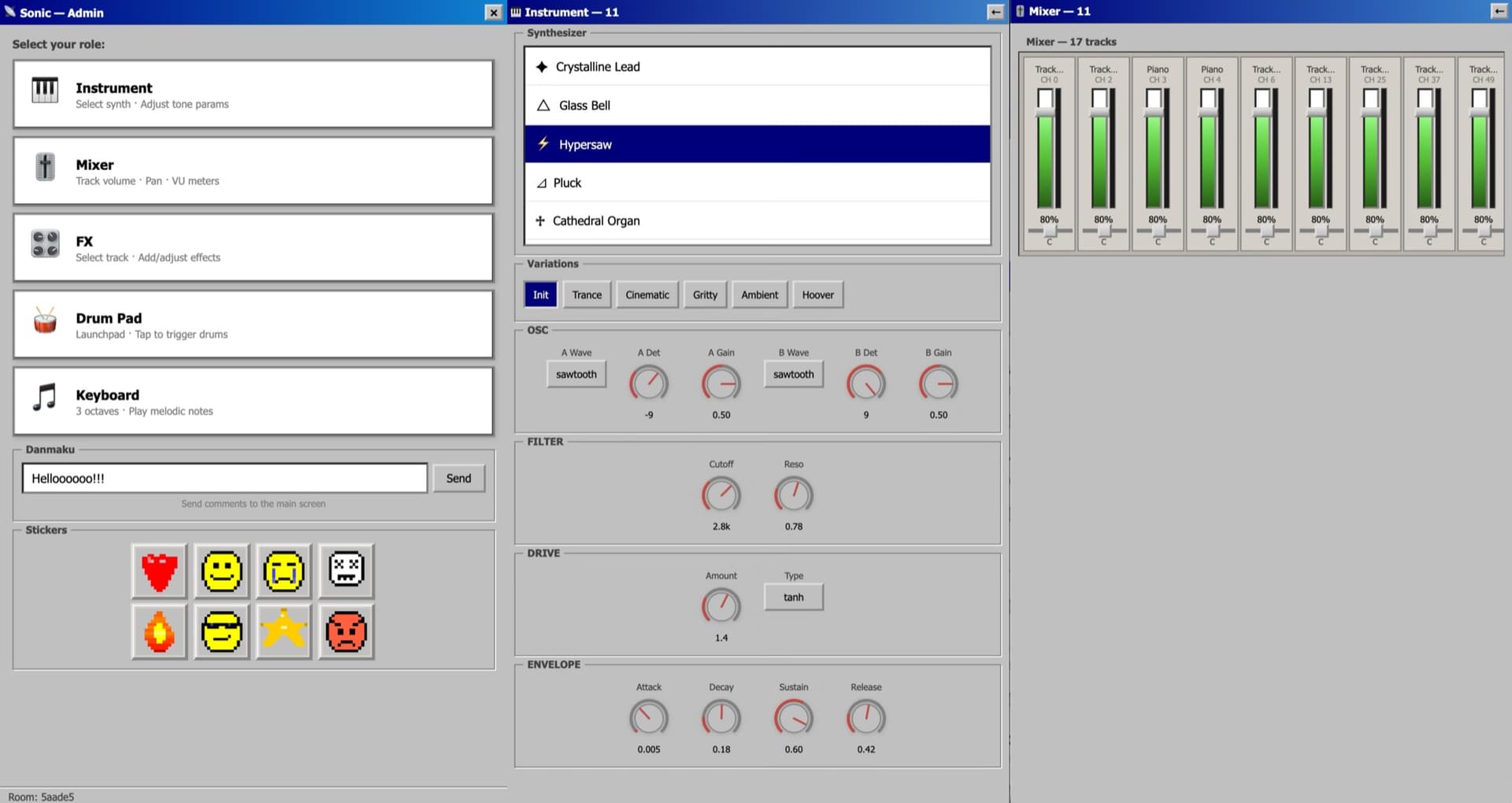Change the B Wave sawtooth selector
The image size is (1512, 803).
tap(793, 375)
